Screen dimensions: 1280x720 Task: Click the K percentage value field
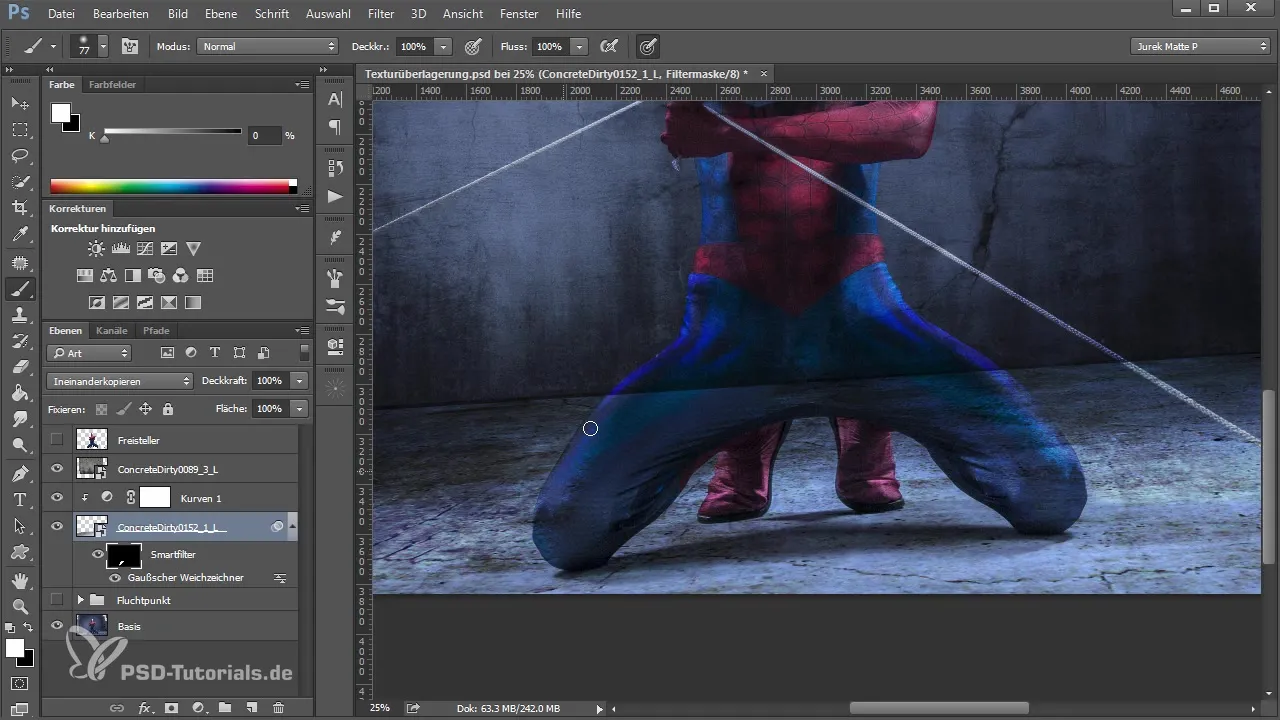pyautogui.click(x=263, y=135)
